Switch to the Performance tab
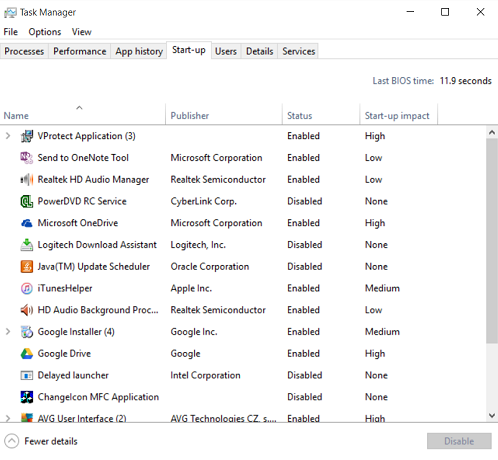Screen dimensions: 498x460 coord(80,51)
